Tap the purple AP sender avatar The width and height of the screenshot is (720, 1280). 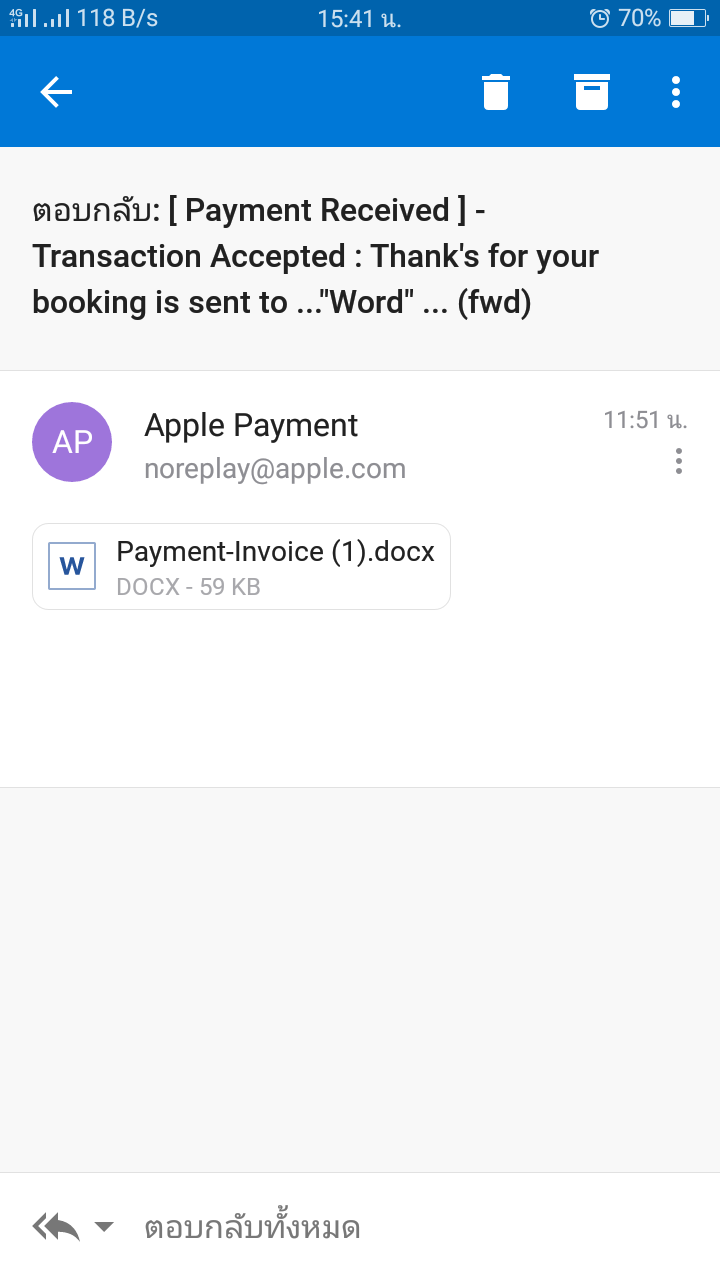pos(72,442)
